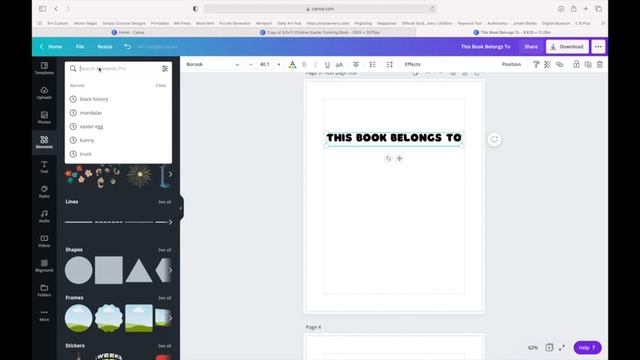Toggle italic formatting
The width and height of the screenshot is (640, 360).
coord(316,64)
